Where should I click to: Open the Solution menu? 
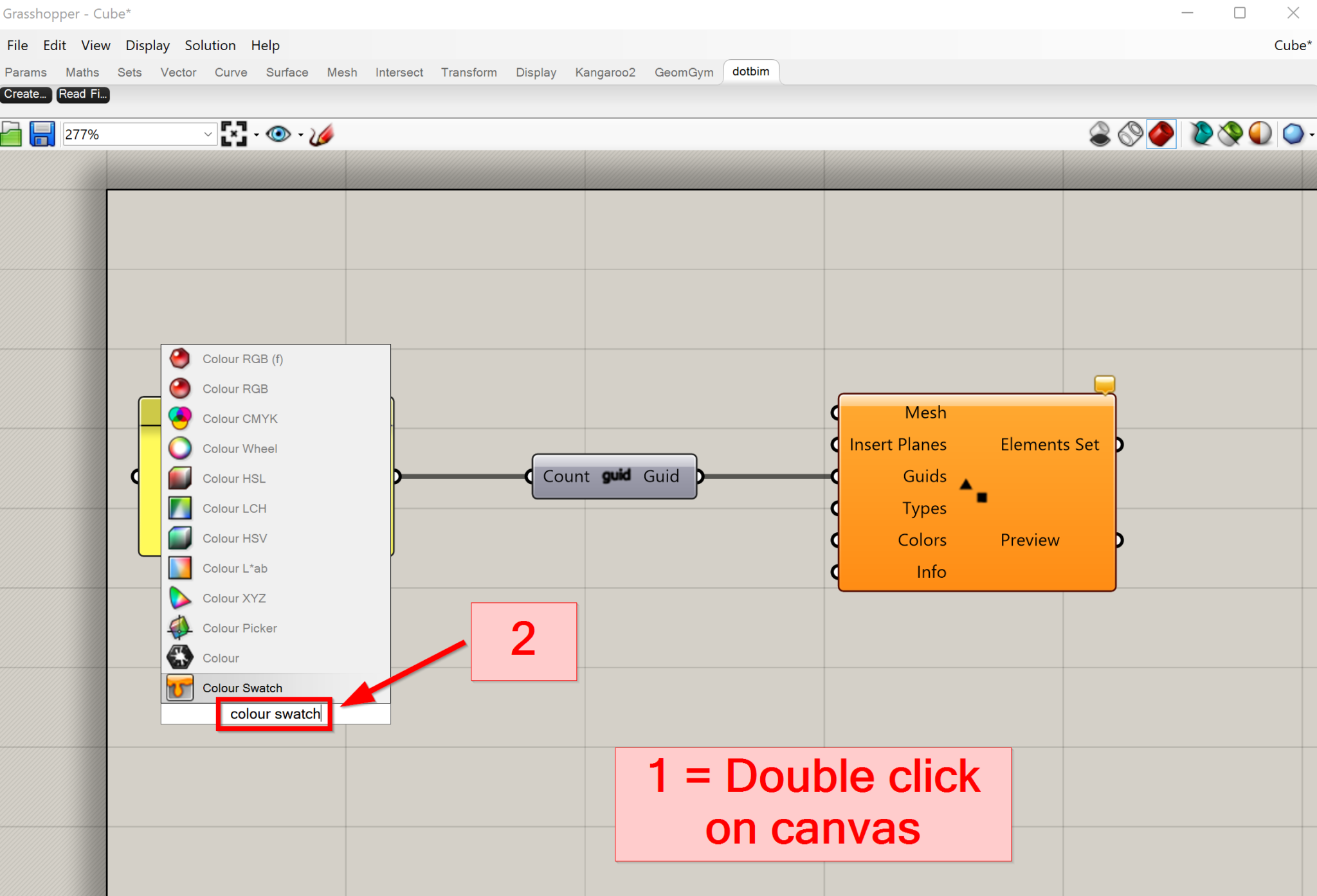tap(210, 45)
